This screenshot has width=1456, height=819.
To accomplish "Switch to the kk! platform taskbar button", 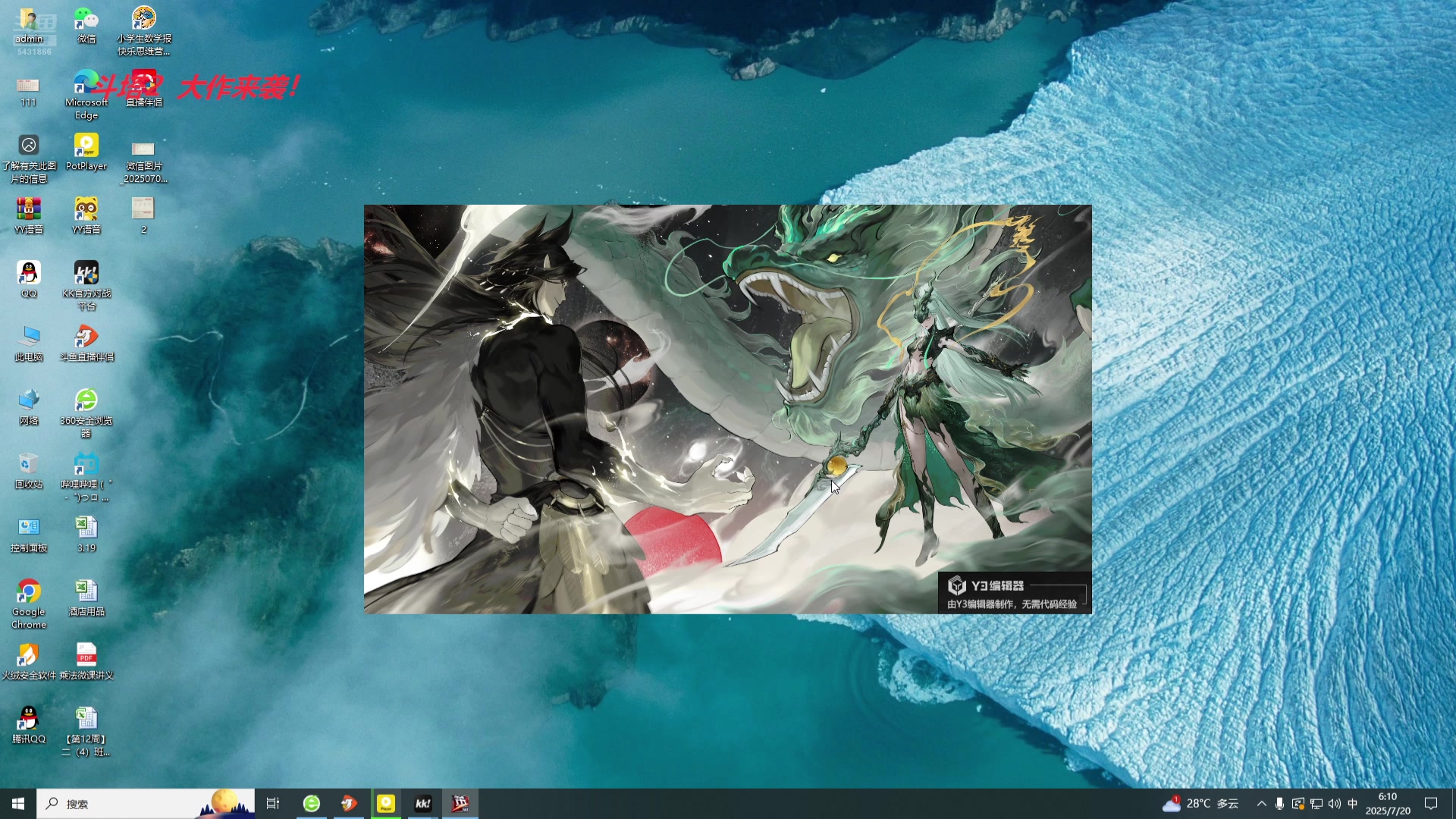I will click(x=423, y=804).
